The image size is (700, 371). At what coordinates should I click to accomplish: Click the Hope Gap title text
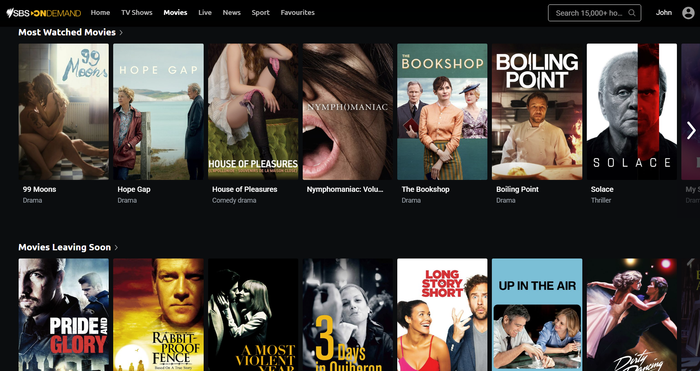coord(134,189)
